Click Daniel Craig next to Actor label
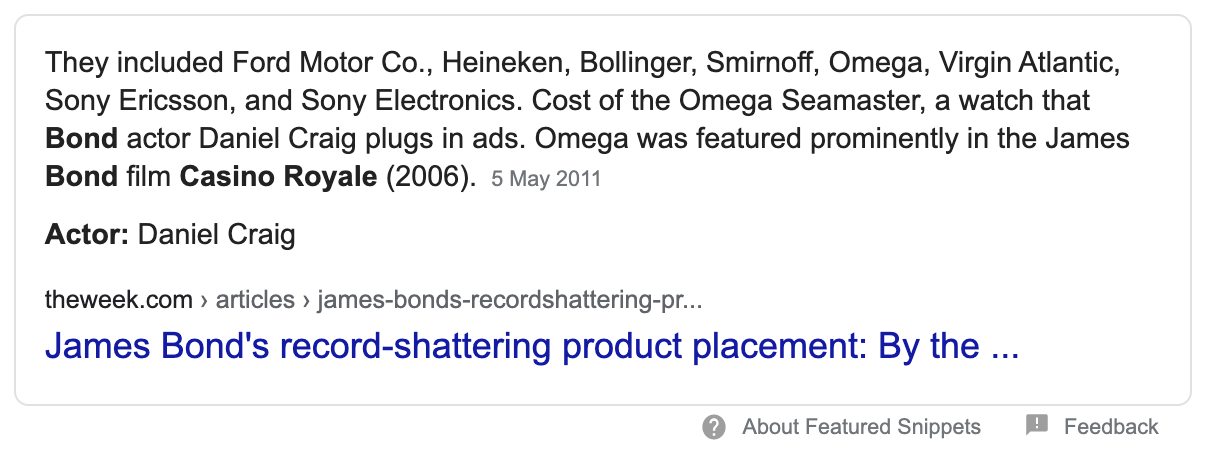The height and width of the screenshot is (464, 1214). click(216, 235)
